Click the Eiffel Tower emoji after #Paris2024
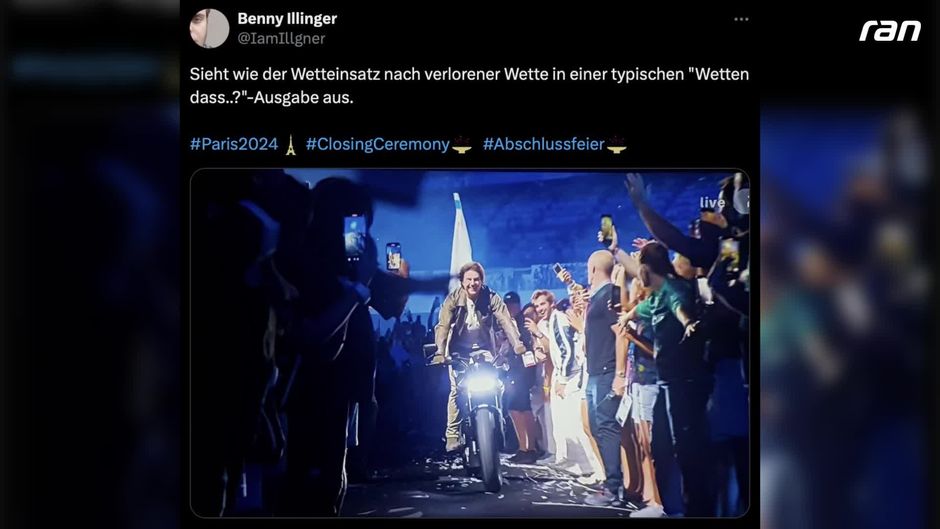Screen dimensions: 940x529 point(291,145)
